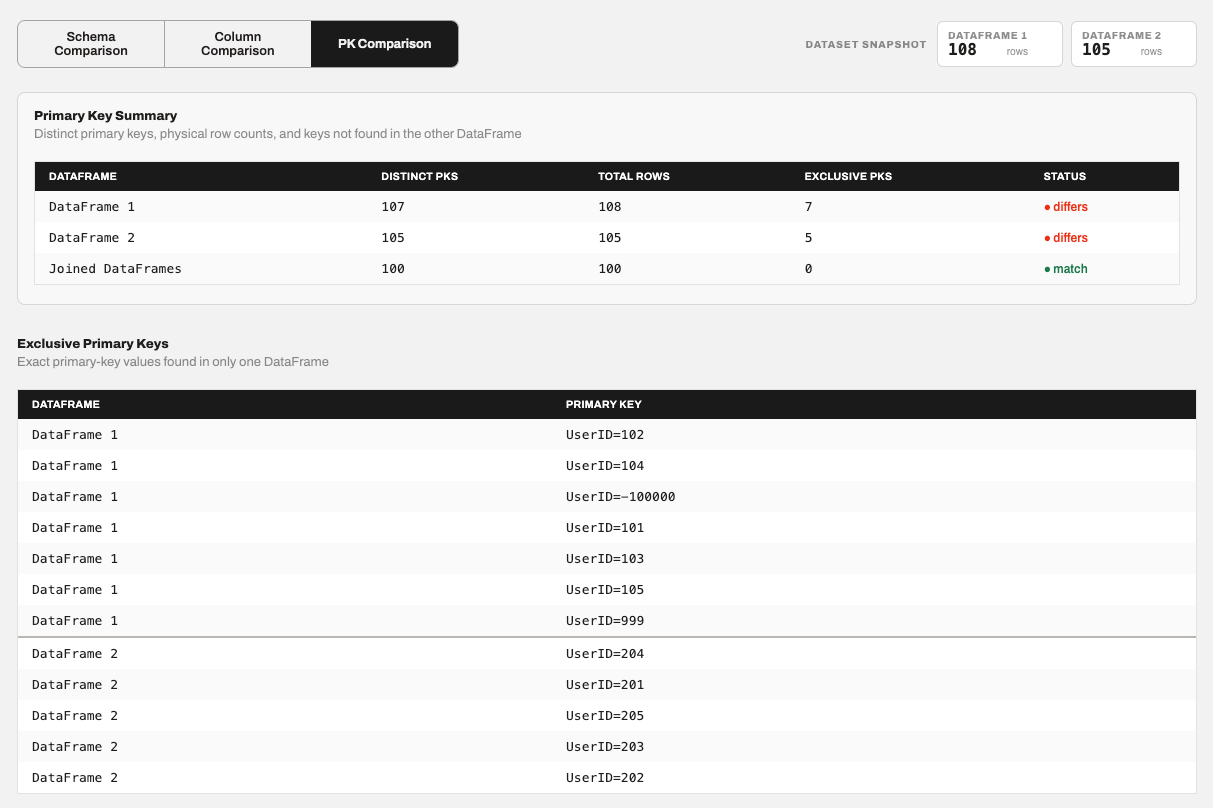Click the UserID=105 cell

[x=605, y=590]
